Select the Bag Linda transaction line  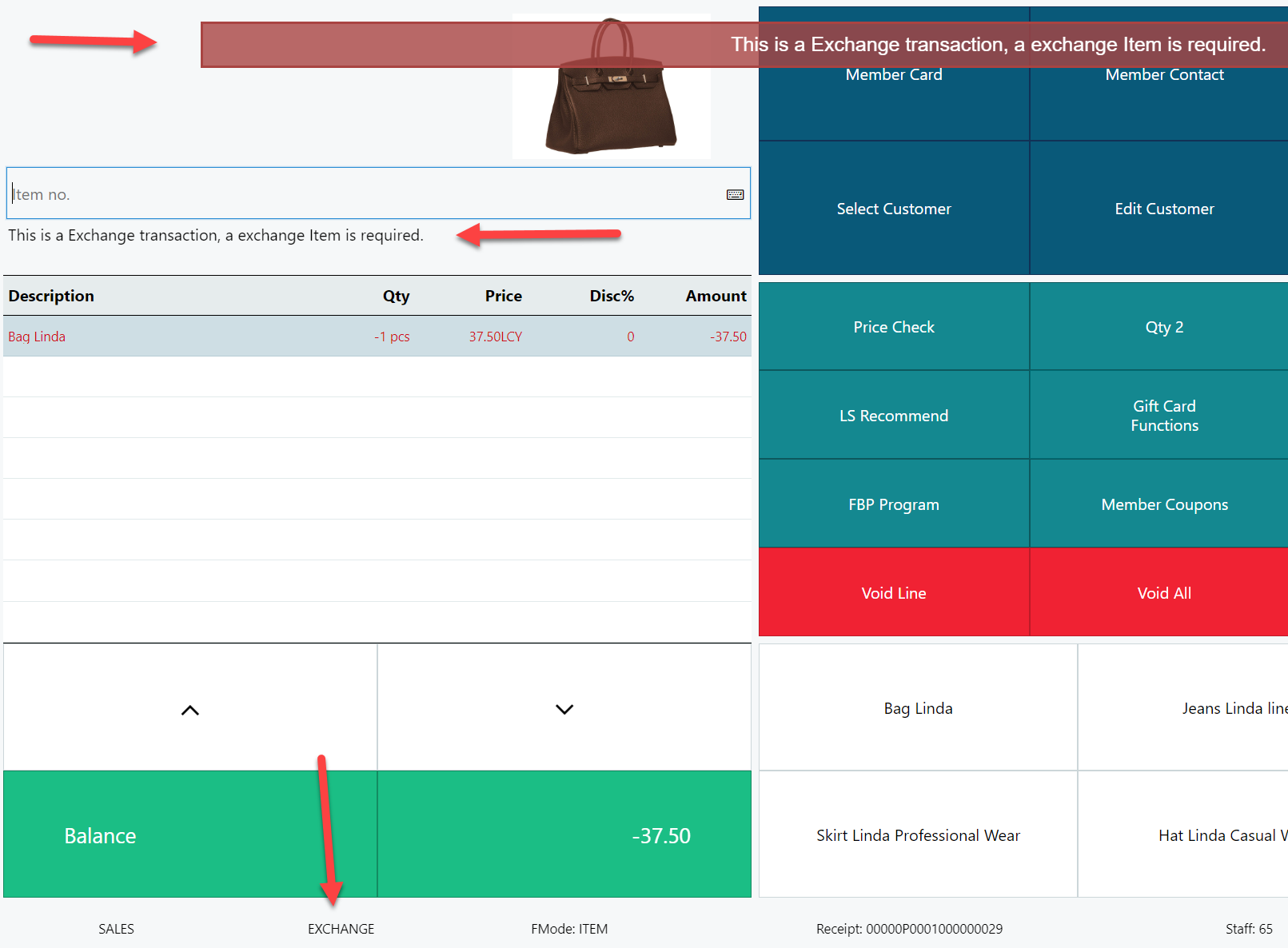pos(376,337)
